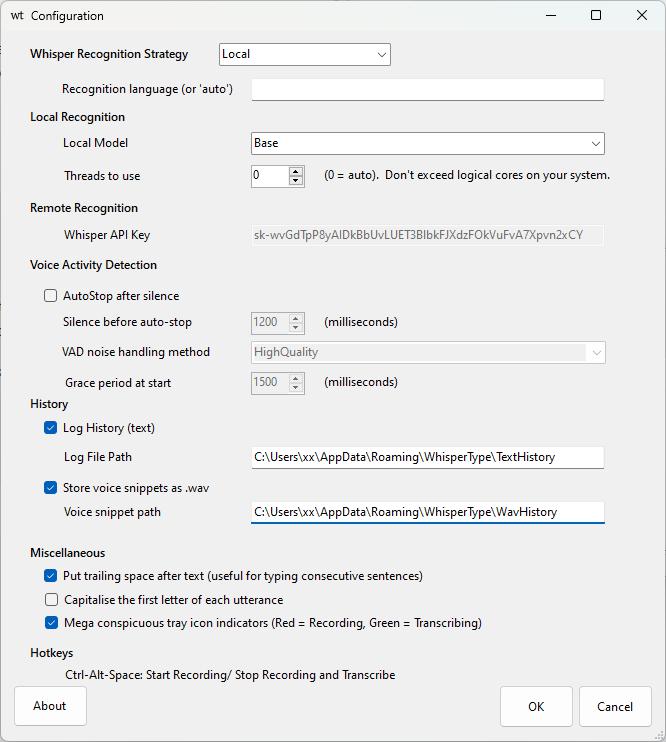This screenshot has height=742, width=666.
Task: Confirm settings with OK button
Action: [536, 707]
